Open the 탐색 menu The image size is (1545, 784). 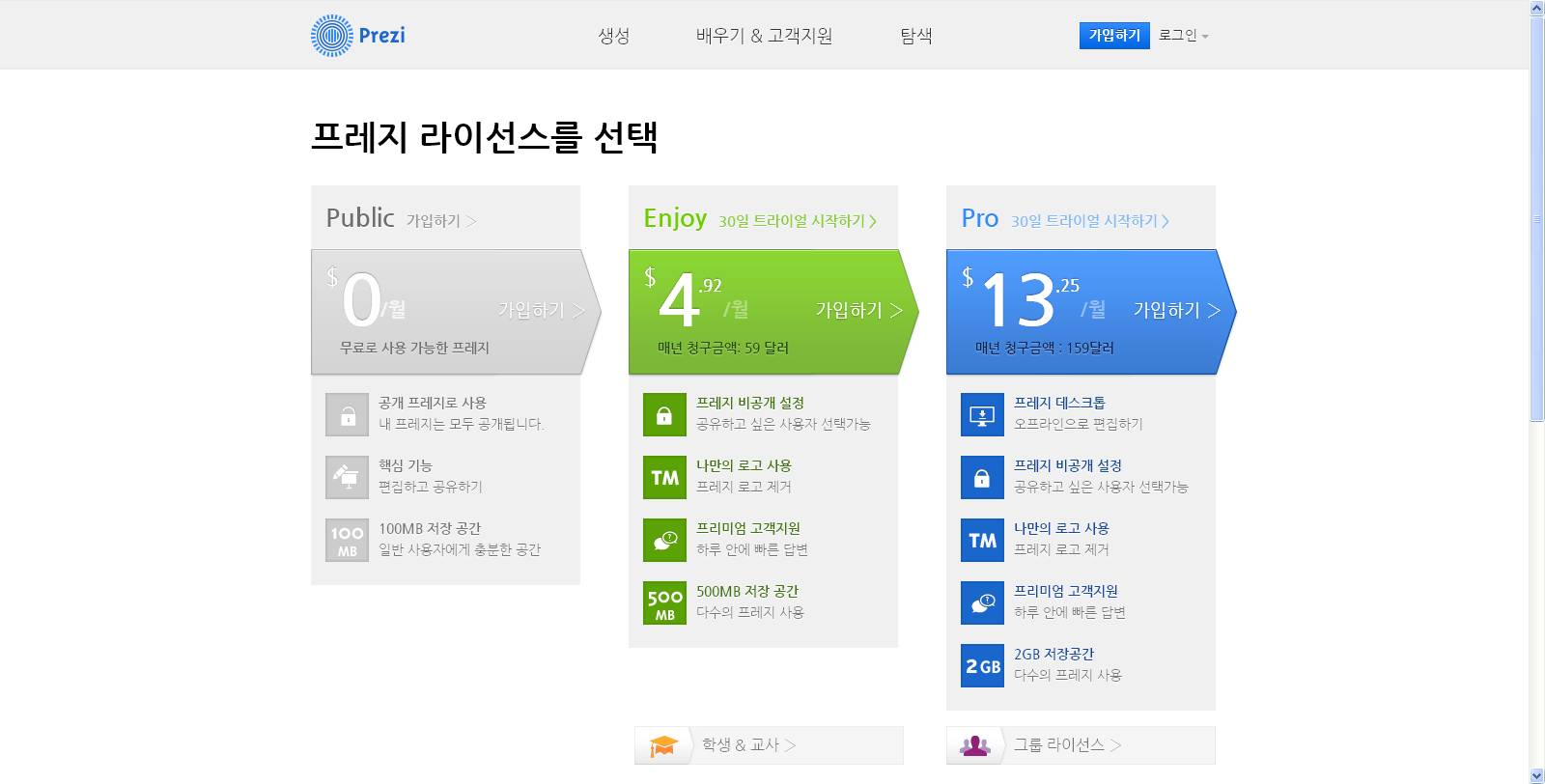pyautogui.click(x=916, y=36)
